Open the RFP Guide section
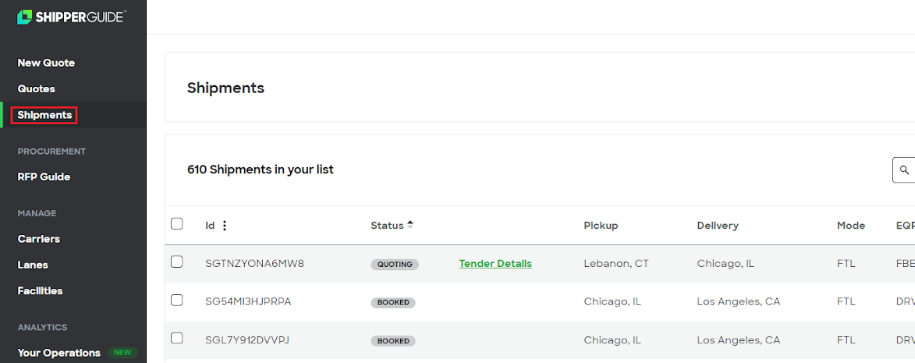This screenshot has height=363, width=915. 44,177
